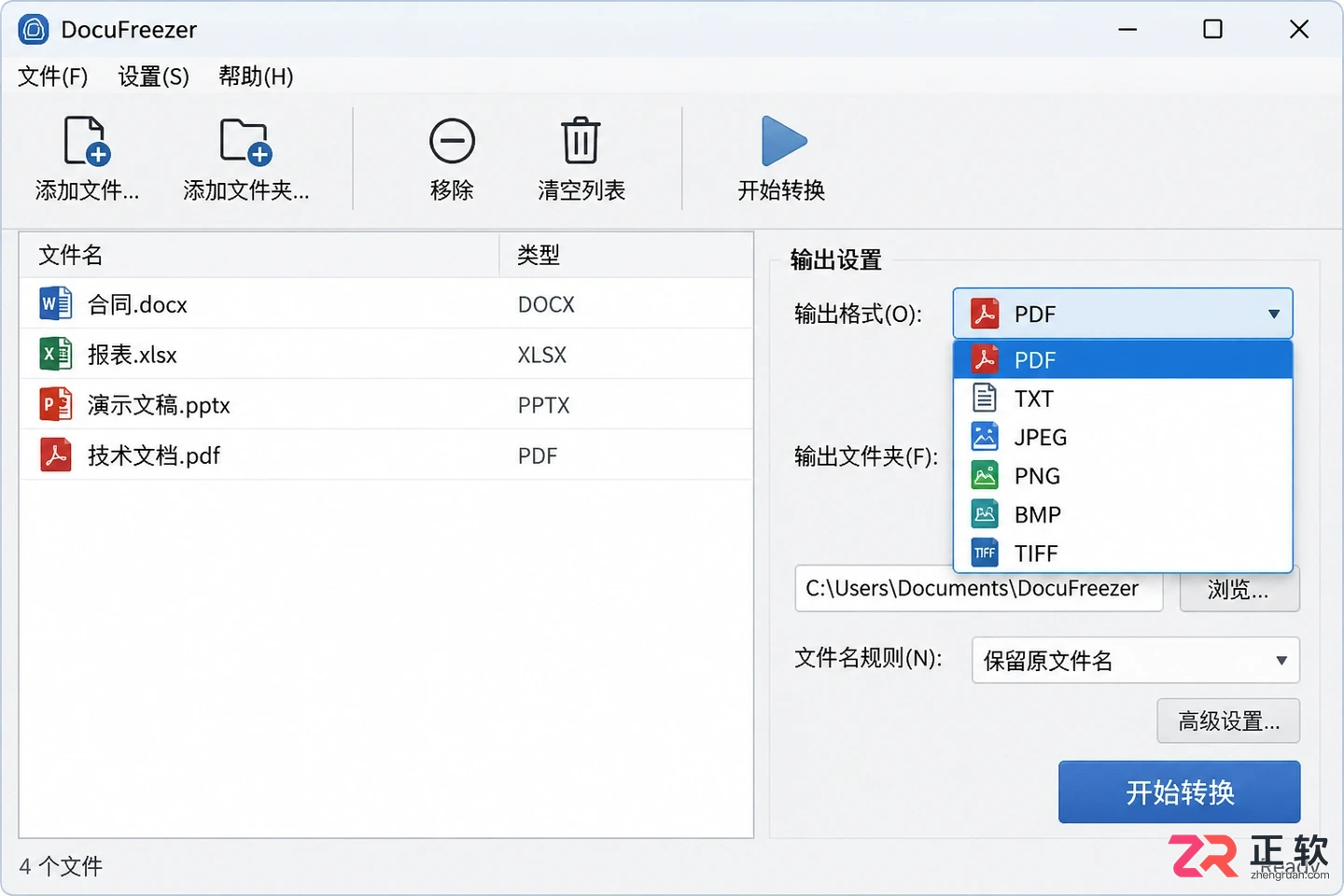Open 高级设置... advanced settings

[x=1228, y=721]
